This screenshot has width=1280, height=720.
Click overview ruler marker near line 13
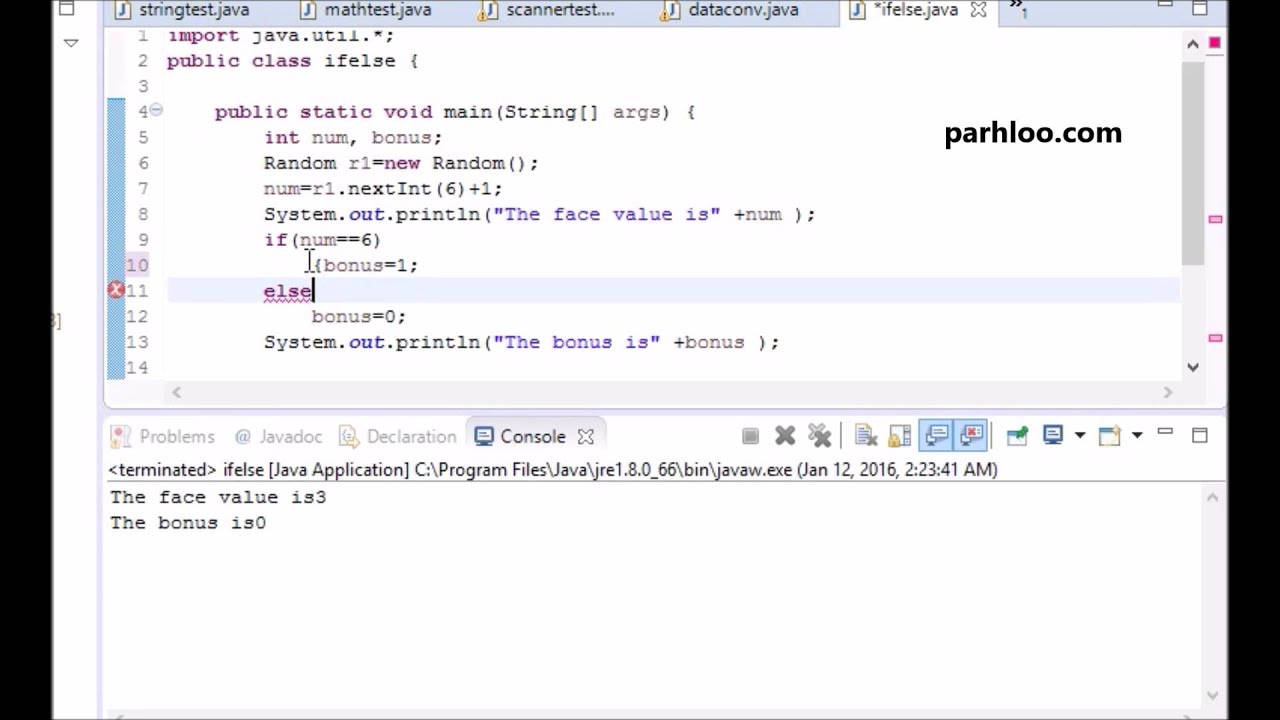pos(1215,338)
